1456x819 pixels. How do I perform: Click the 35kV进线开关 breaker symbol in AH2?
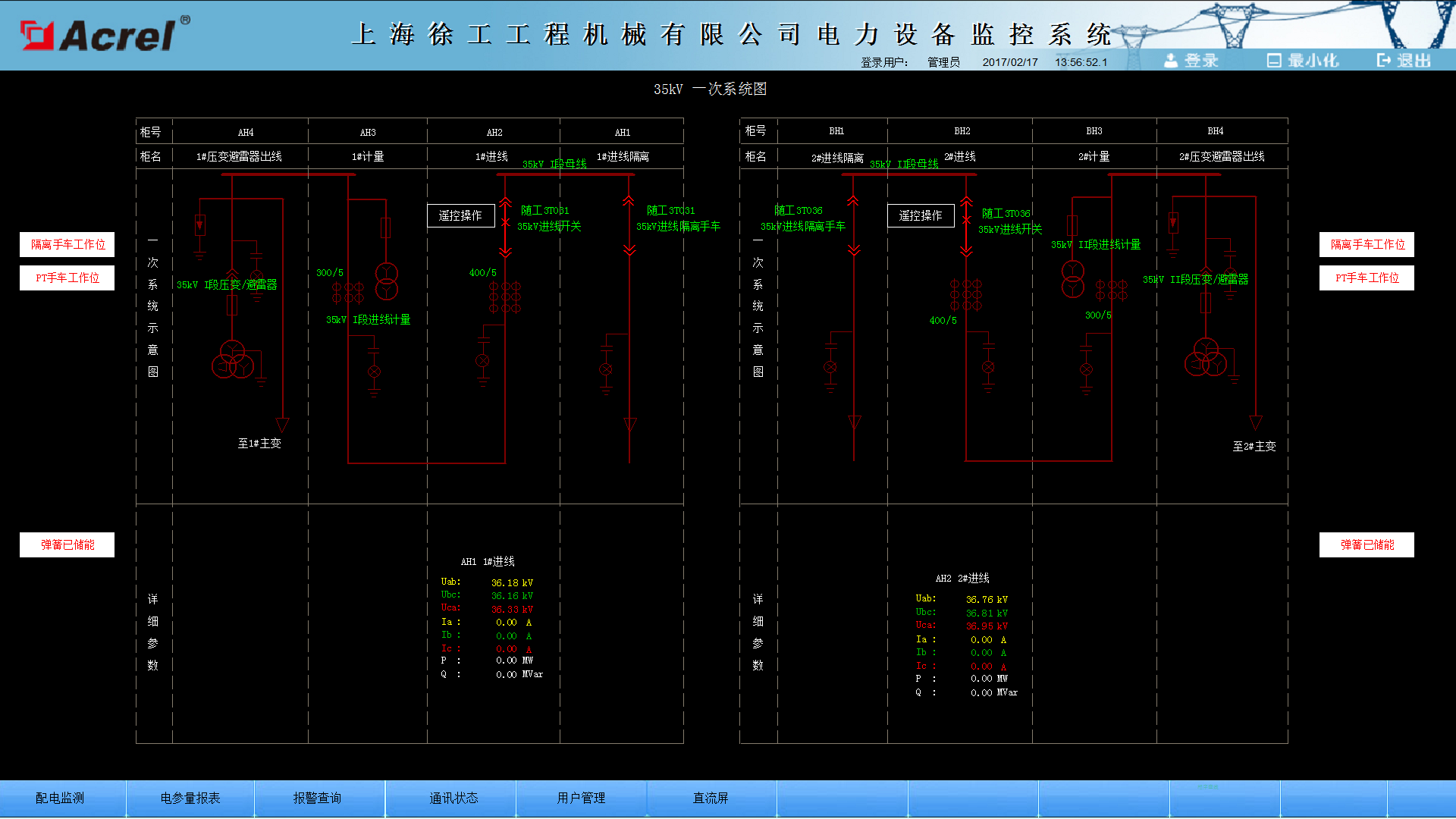tap(505, 222)
